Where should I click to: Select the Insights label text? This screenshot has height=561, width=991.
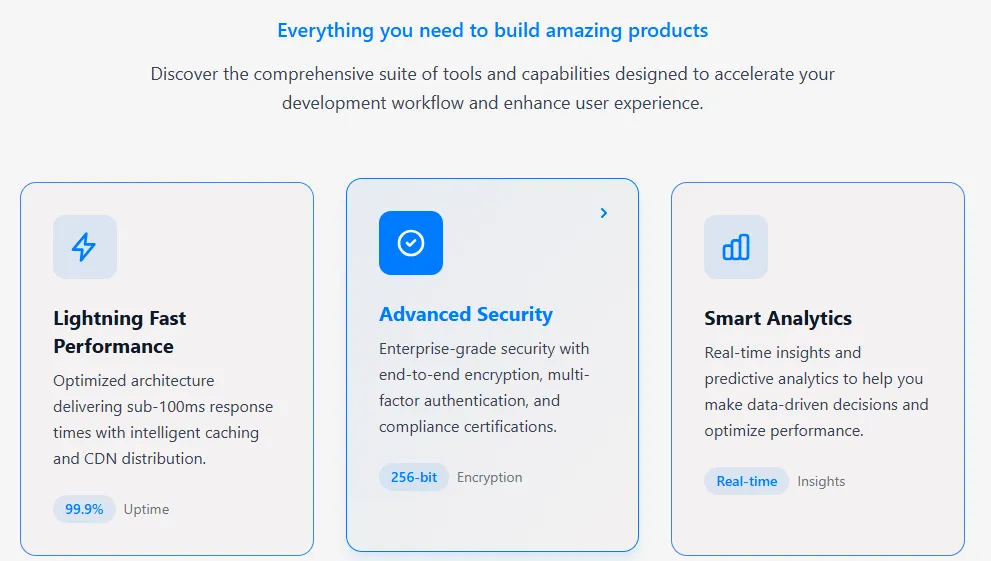pyautogui.click(x=821, y=481)
